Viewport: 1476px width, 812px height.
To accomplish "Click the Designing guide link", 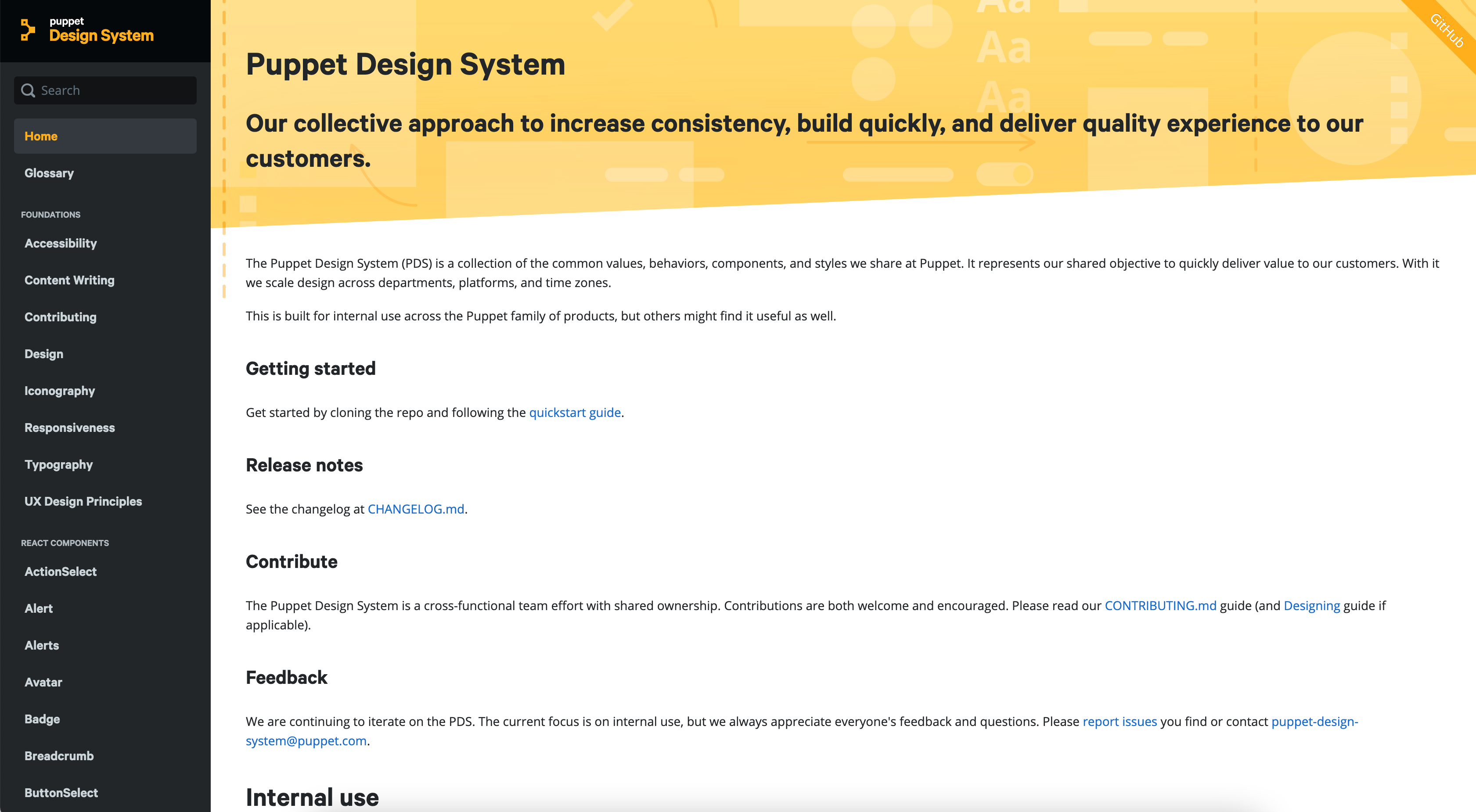I will [x=1311, y=606].
